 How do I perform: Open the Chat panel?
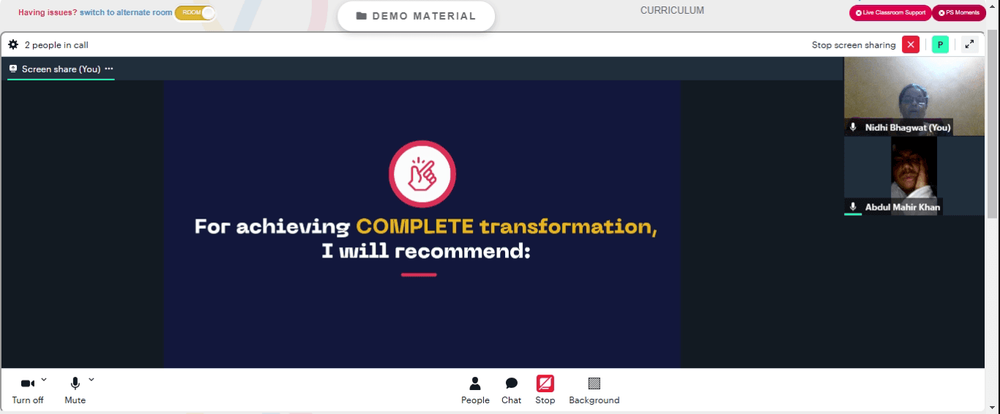(511, 390)
